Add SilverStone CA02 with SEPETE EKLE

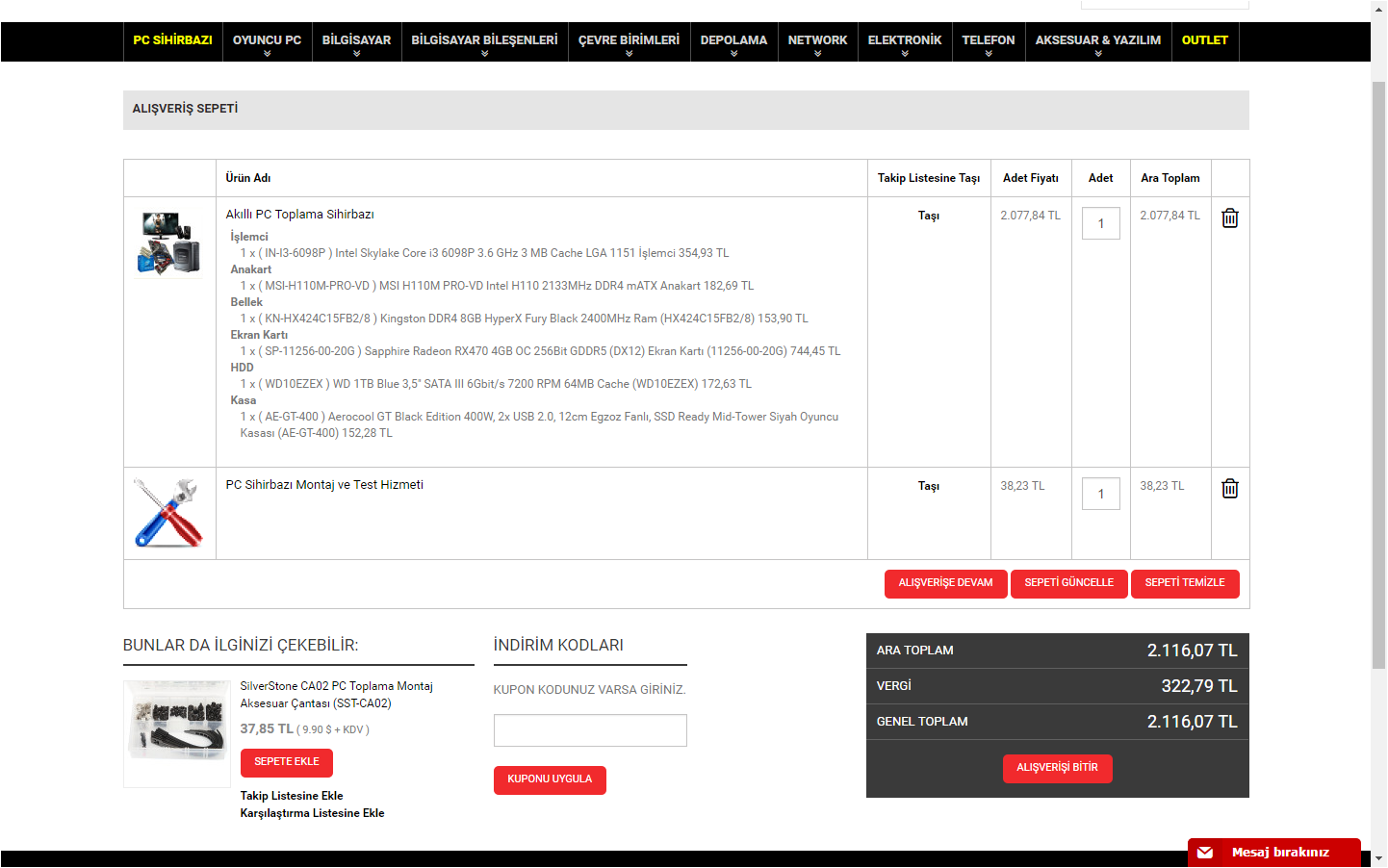click(x=287, y=762)
